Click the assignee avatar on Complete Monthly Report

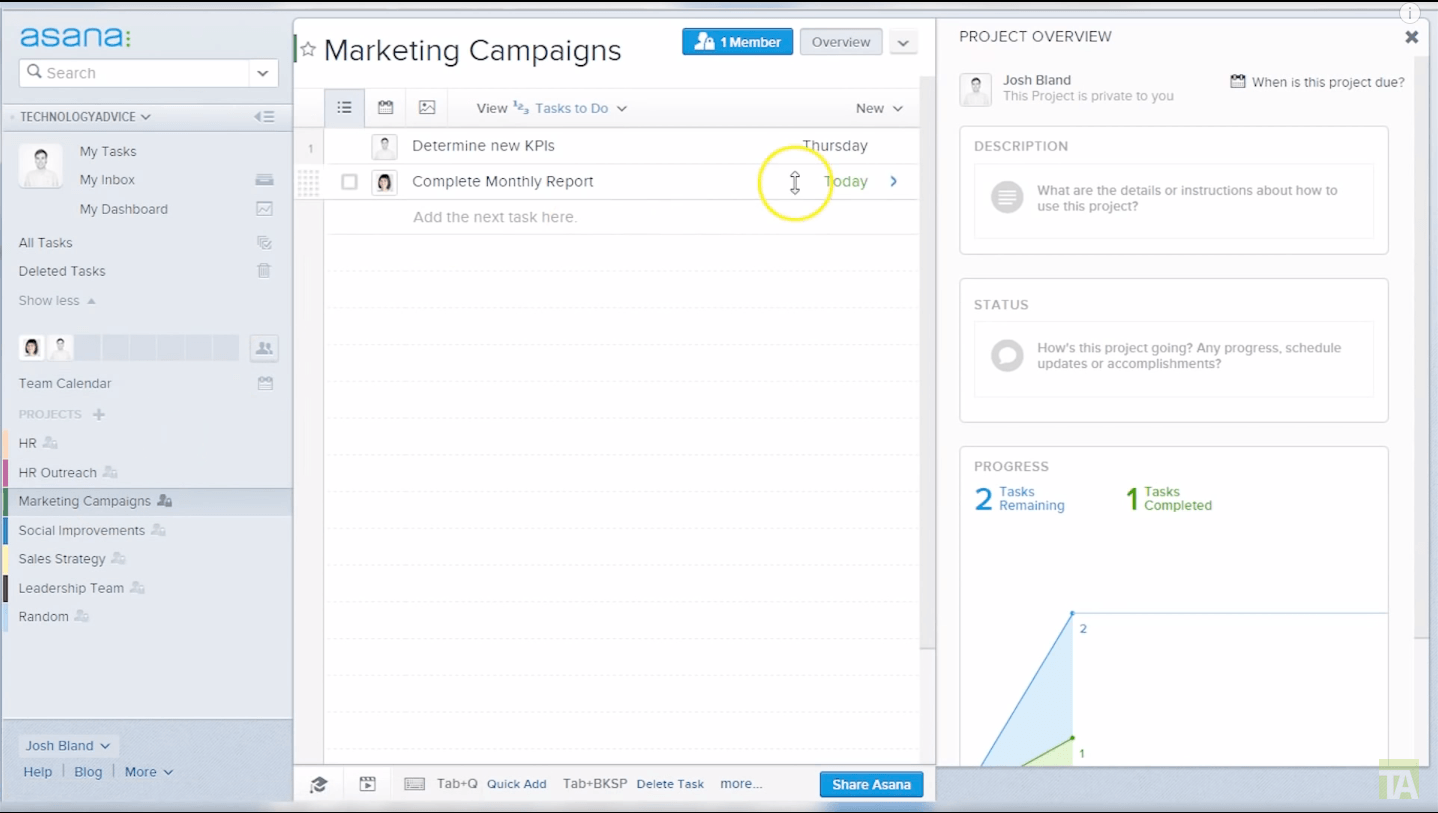point(384,182)
